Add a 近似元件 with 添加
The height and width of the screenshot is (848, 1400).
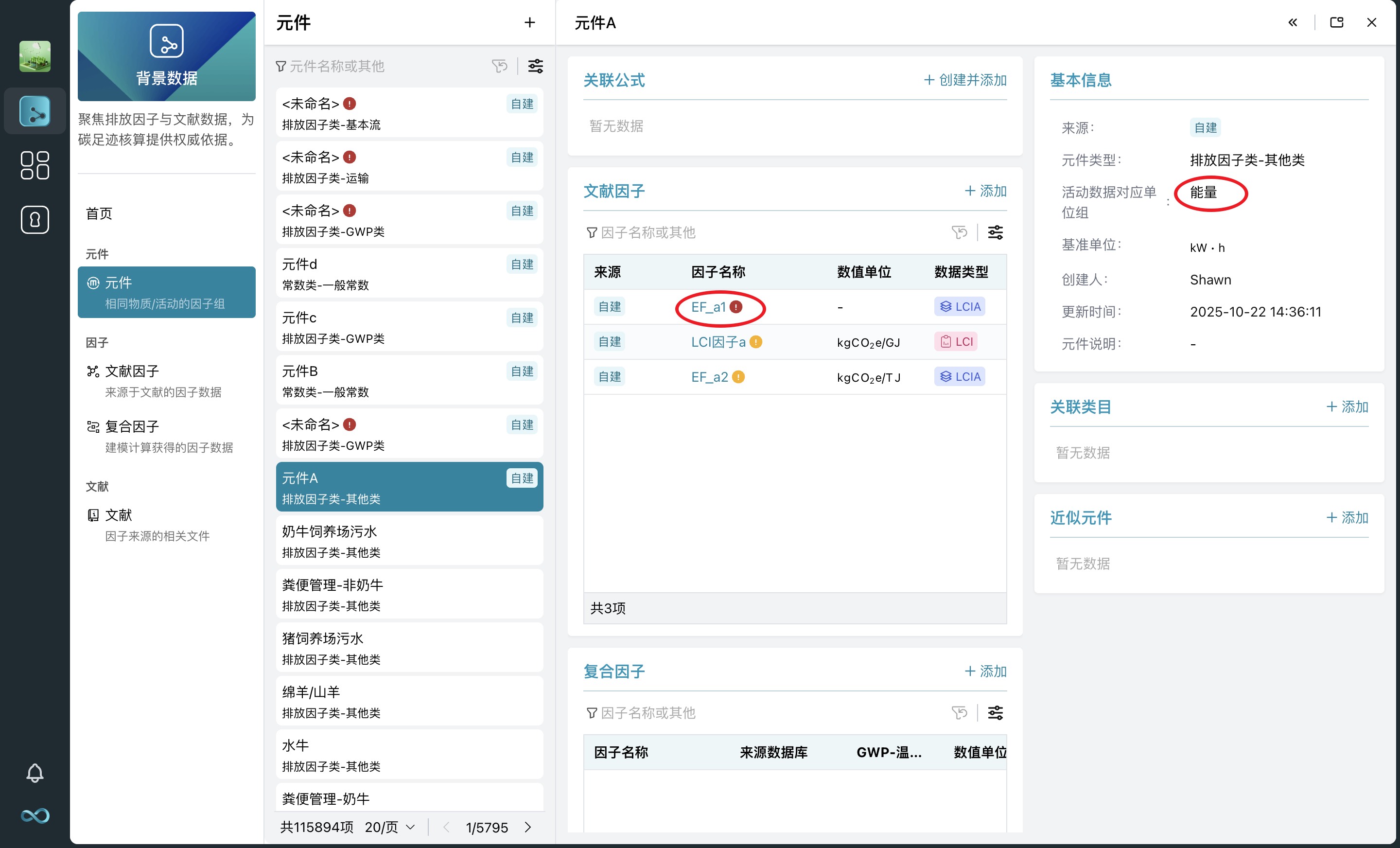1347,518
